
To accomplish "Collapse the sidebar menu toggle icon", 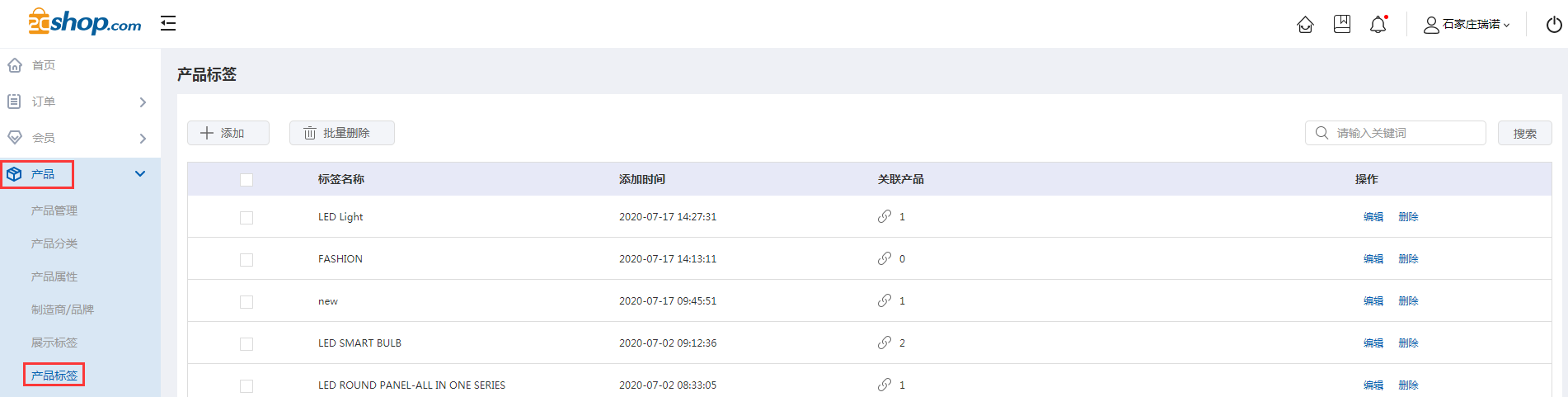I will tap(168, 23).
